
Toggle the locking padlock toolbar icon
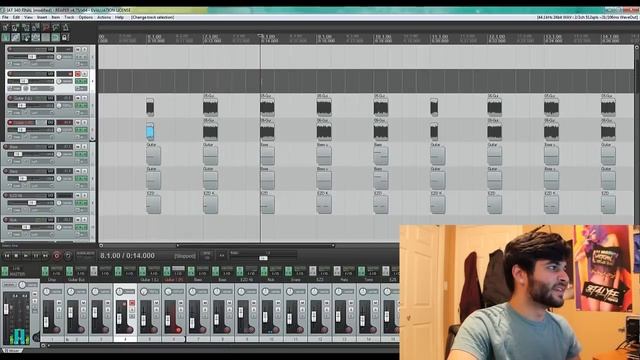65,38
